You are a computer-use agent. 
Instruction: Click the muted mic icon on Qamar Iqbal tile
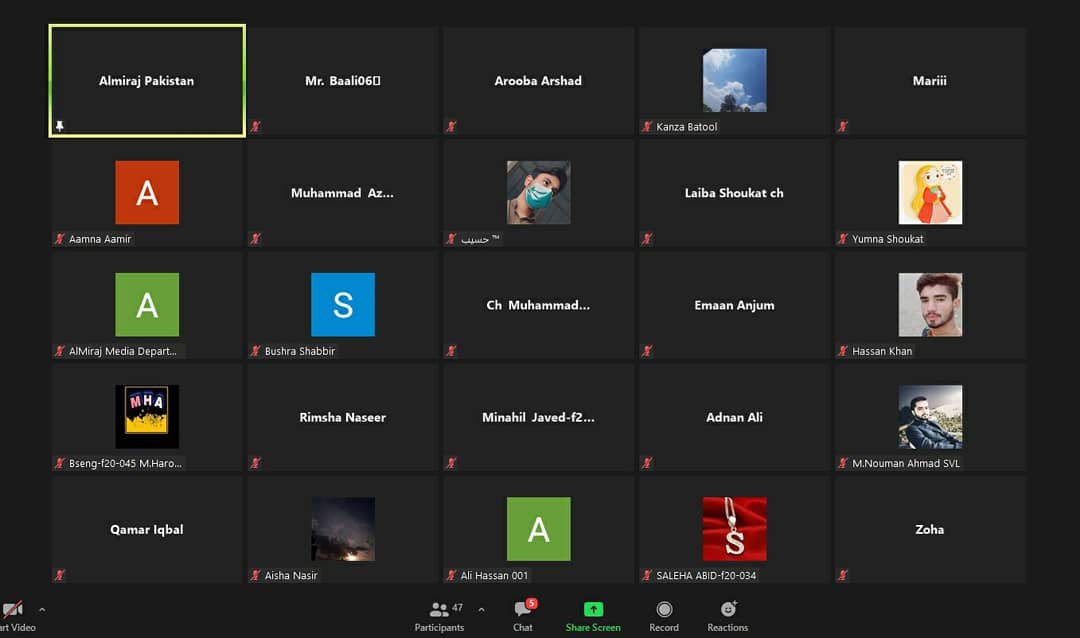click(x=60, y=575)
